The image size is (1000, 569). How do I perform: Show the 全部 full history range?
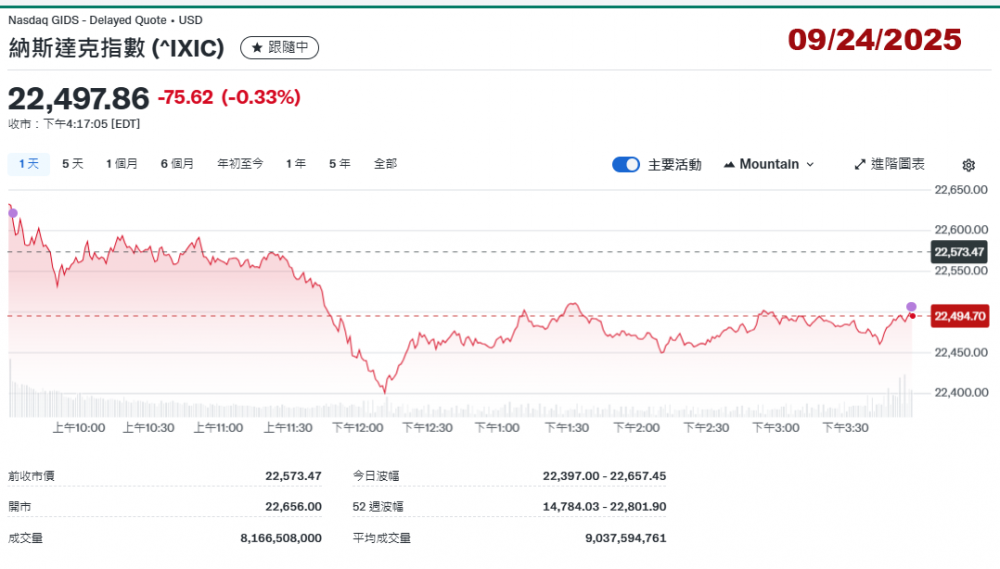[x=385, y=163]
